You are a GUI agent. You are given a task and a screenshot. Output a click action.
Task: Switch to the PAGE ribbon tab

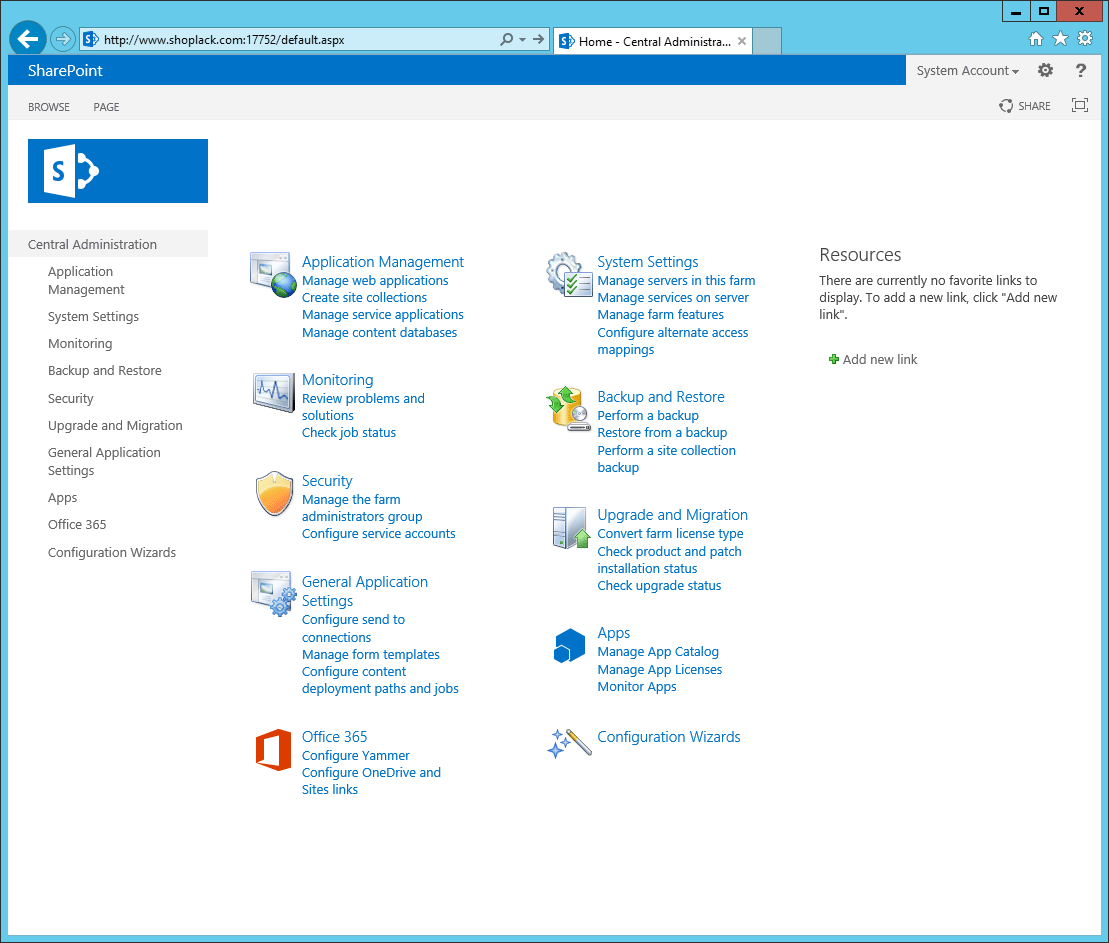tap(106, 107)
